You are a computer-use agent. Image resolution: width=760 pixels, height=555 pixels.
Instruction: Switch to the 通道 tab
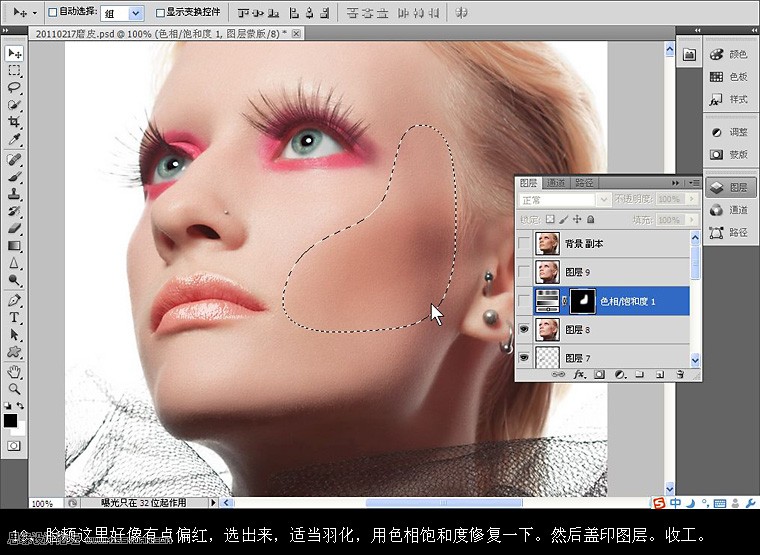(x=555, y=183)
